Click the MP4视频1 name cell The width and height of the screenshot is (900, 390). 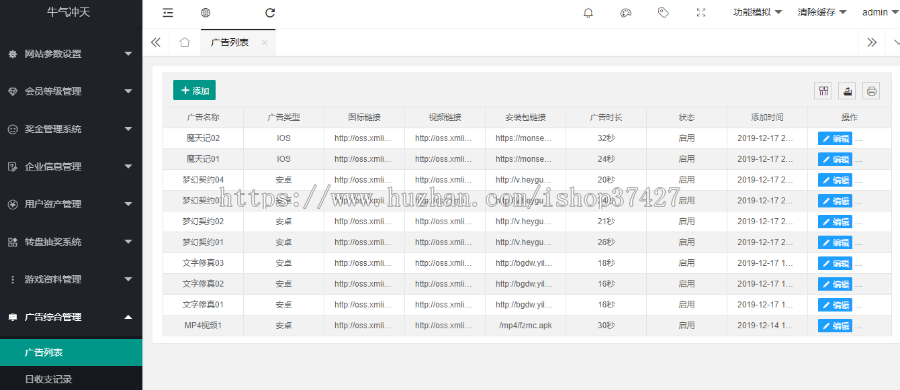(203, 326)
